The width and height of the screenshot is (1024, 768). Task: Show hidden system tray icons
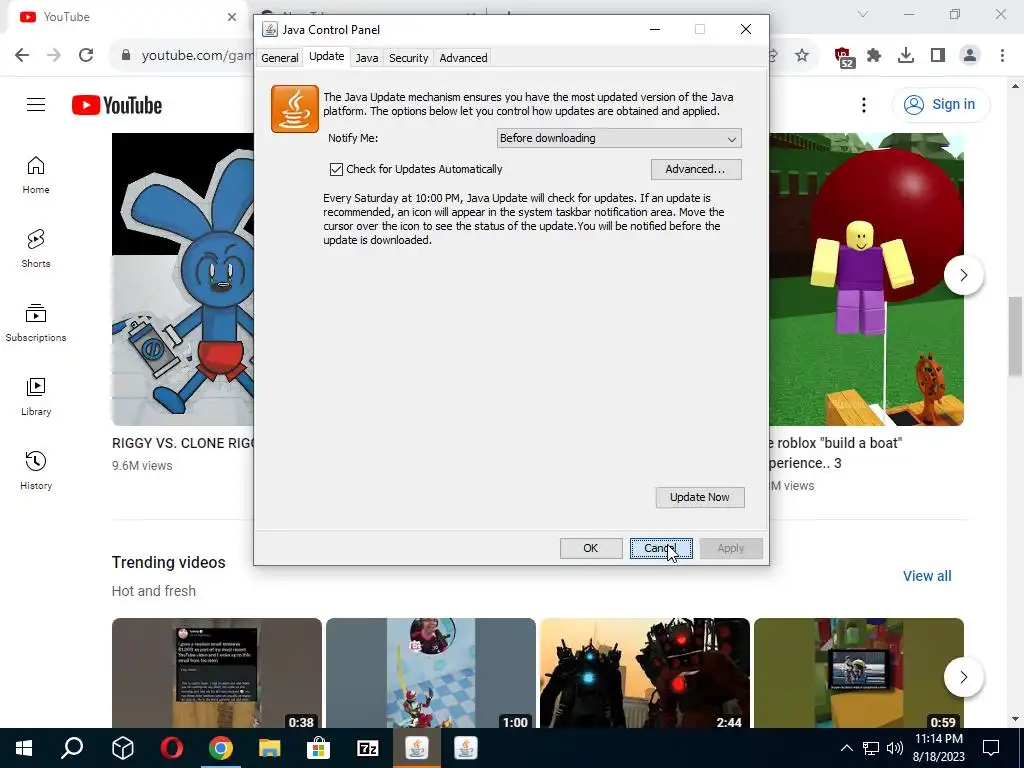(x=846, y=748)
